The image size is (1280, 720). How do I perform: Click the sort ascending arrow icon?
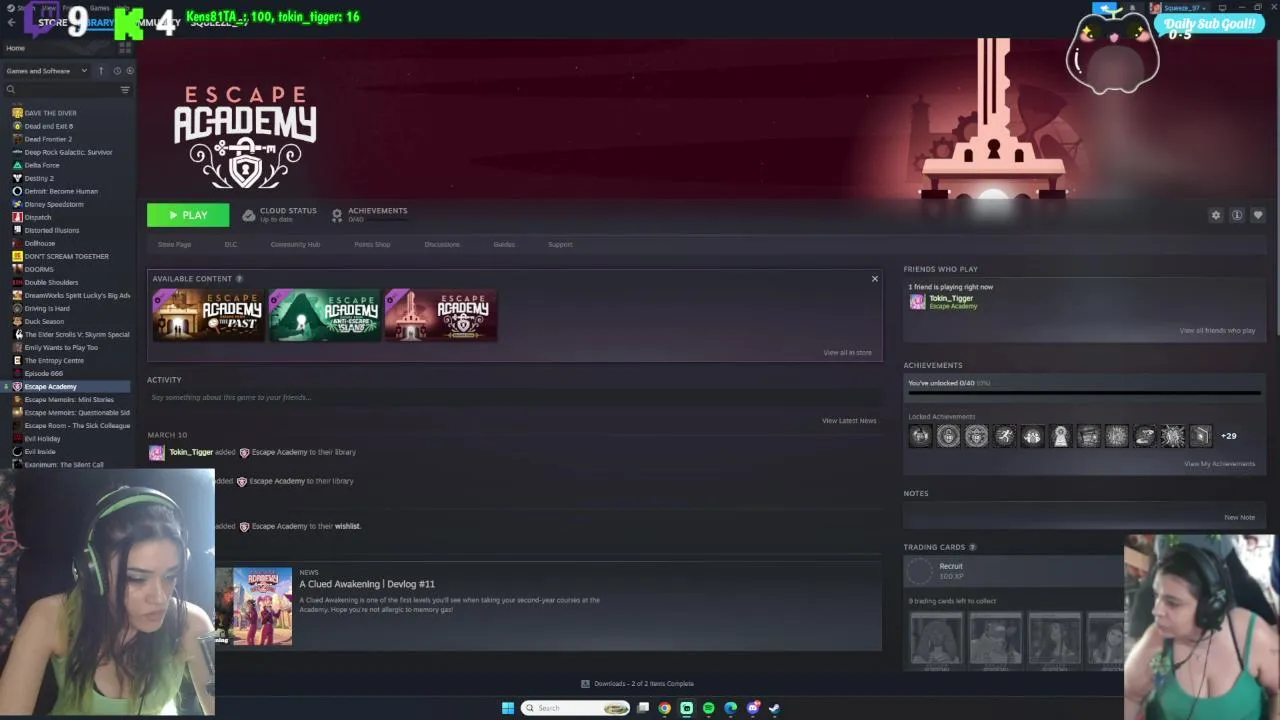pos(100,71)
